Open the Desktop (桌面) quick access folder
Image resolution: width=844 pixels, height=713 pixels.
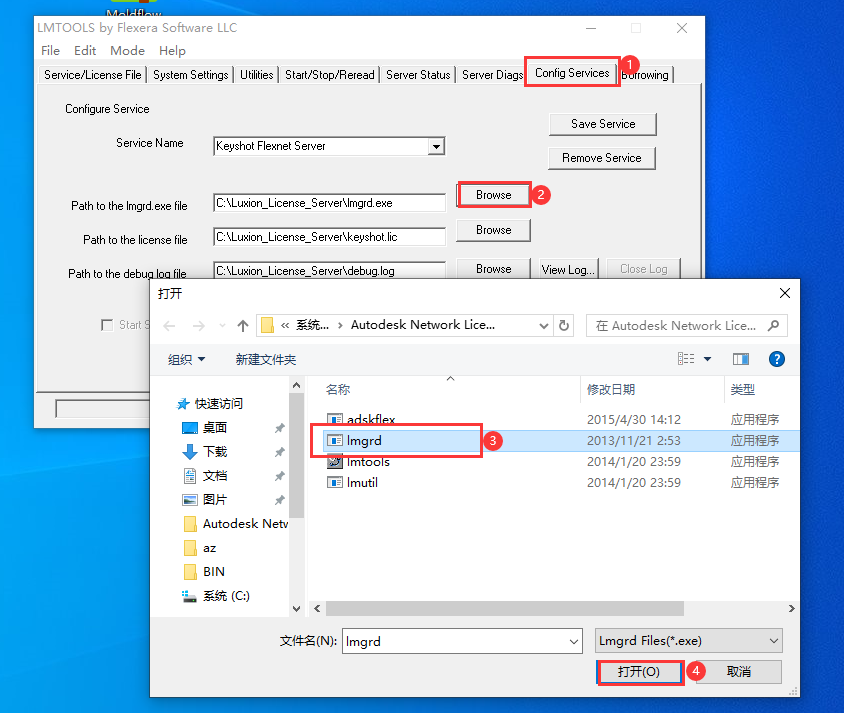pos(214,428)
